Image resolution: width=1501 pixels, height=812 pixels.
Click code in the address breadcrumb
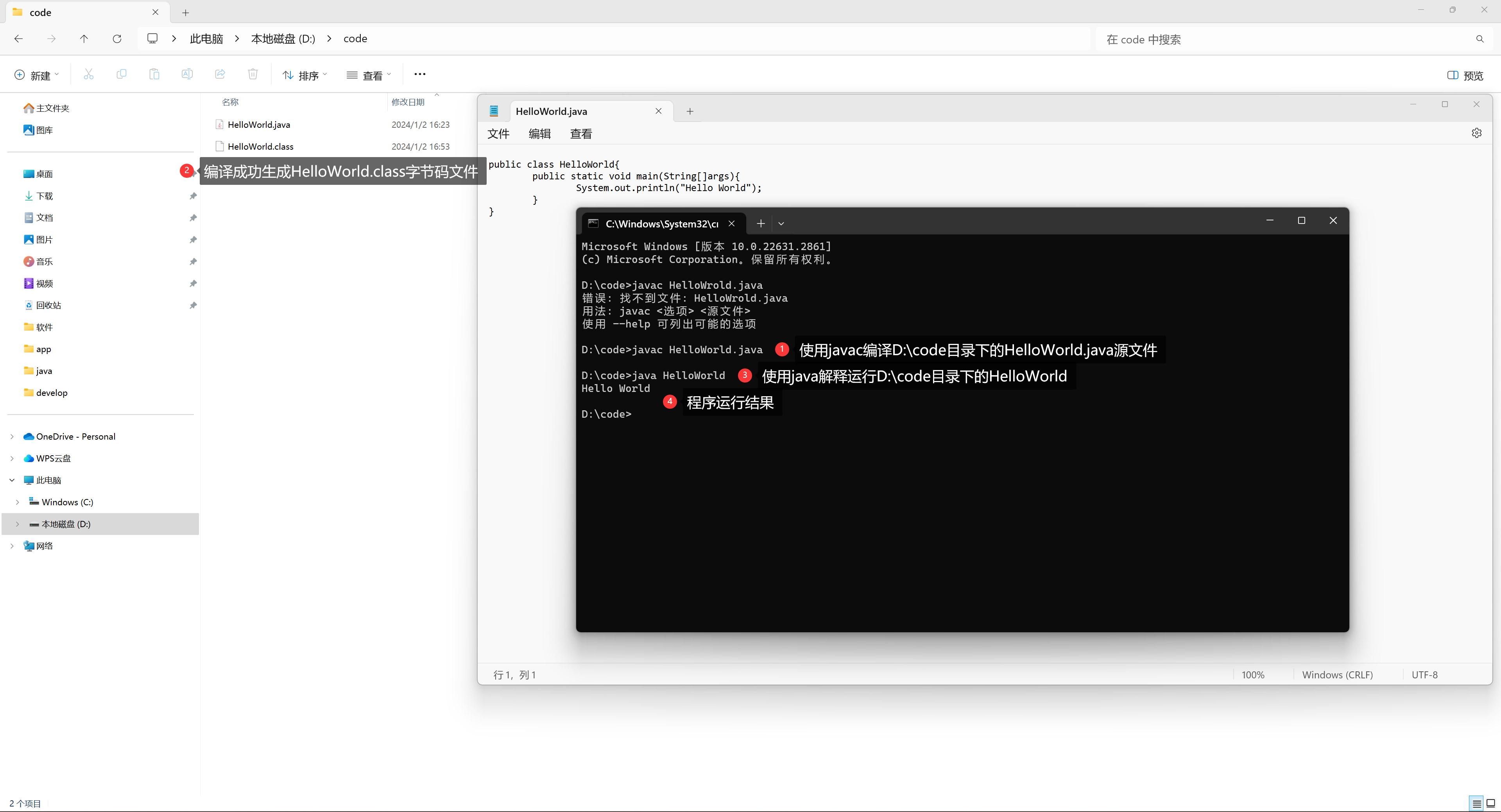point(355,38)
